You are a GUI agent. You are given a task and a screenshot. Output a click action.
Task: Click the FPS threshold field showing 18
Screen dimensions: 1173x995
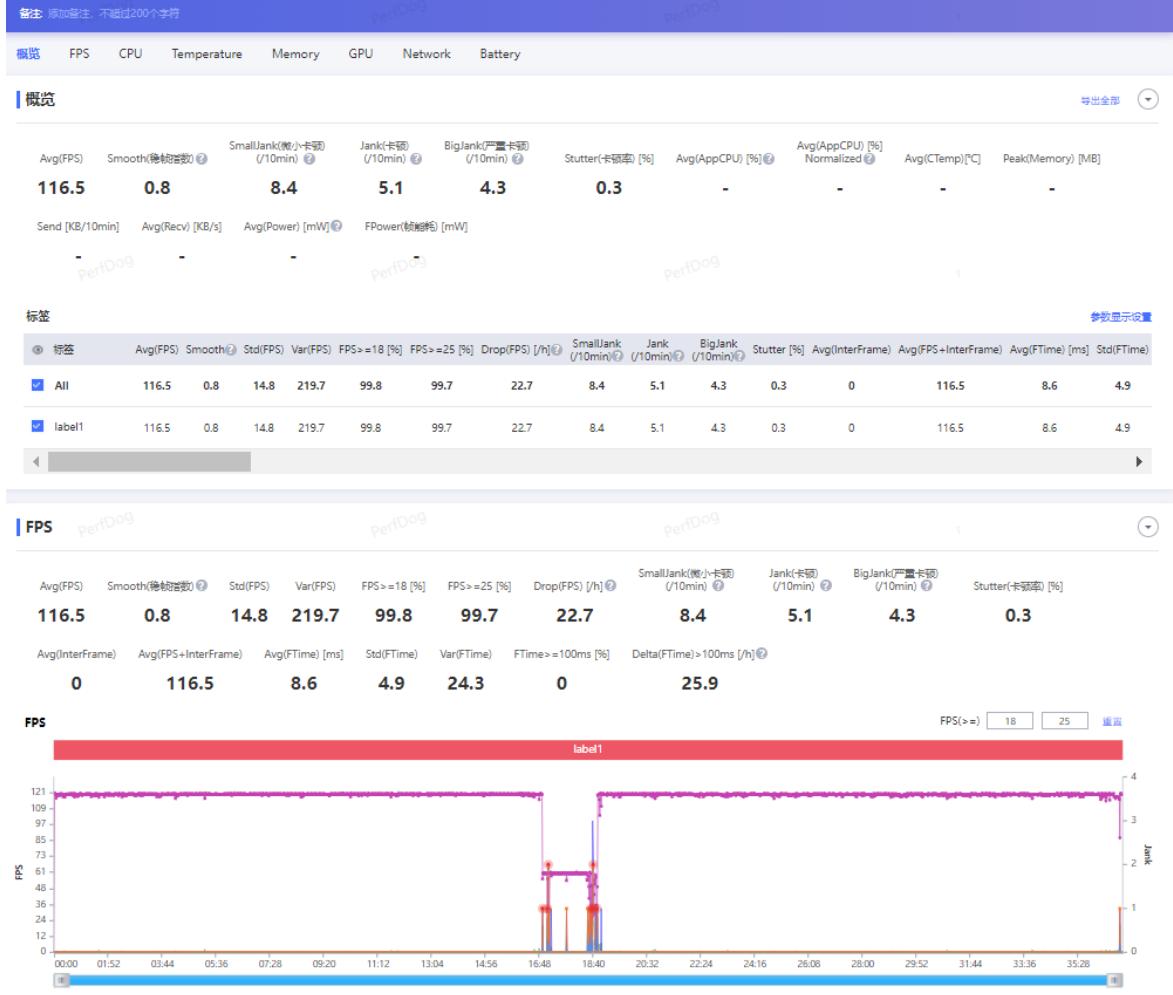tap(1011, 720)
